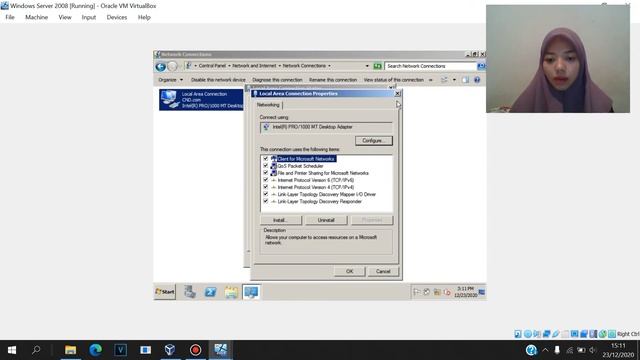Screen dimensions: 640x360
Task: Open Server Manager from guest taskbar
Action: pyautogui.click(x=190, y=292)
